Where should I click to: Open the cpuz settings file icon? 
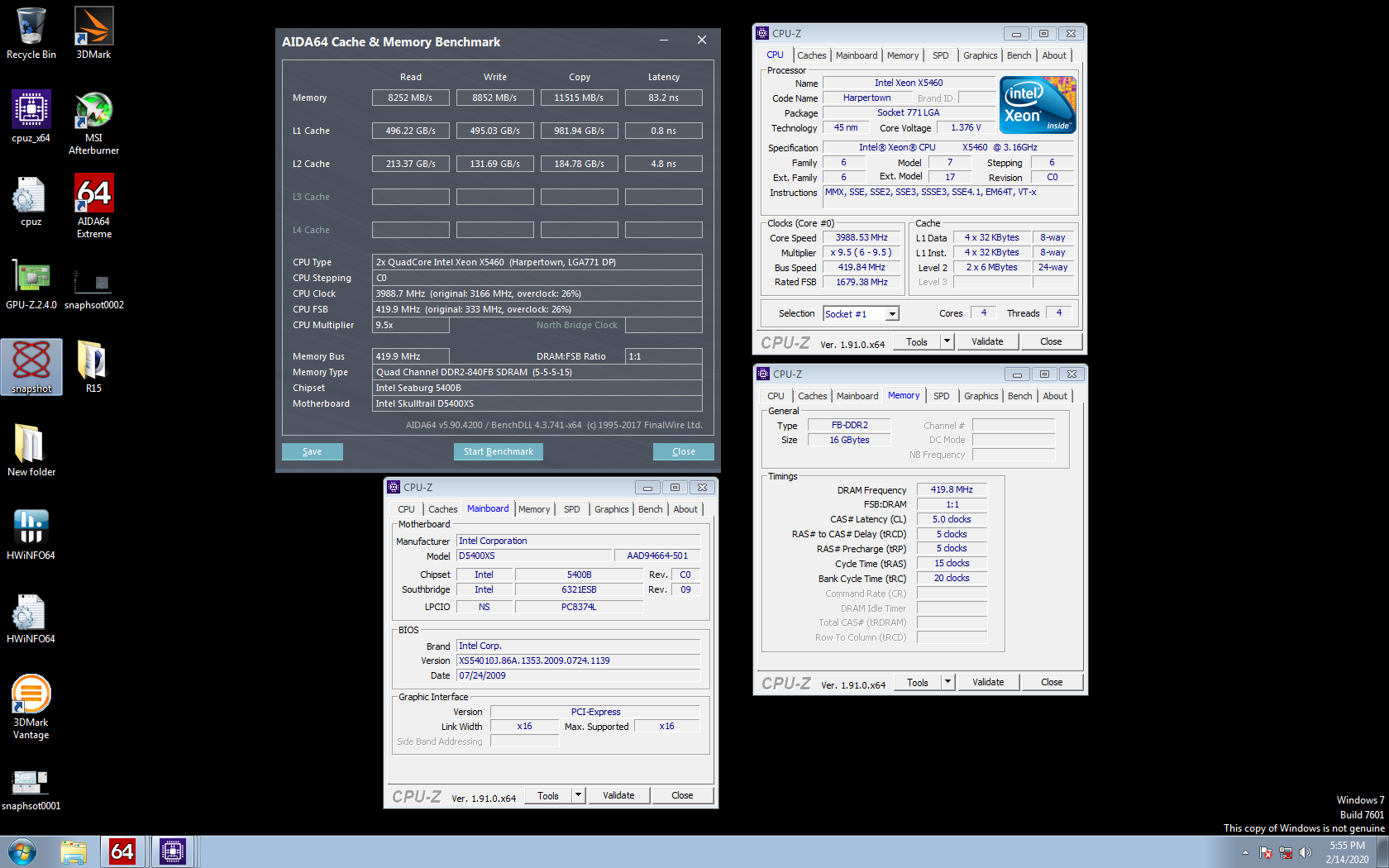point(31,200)
